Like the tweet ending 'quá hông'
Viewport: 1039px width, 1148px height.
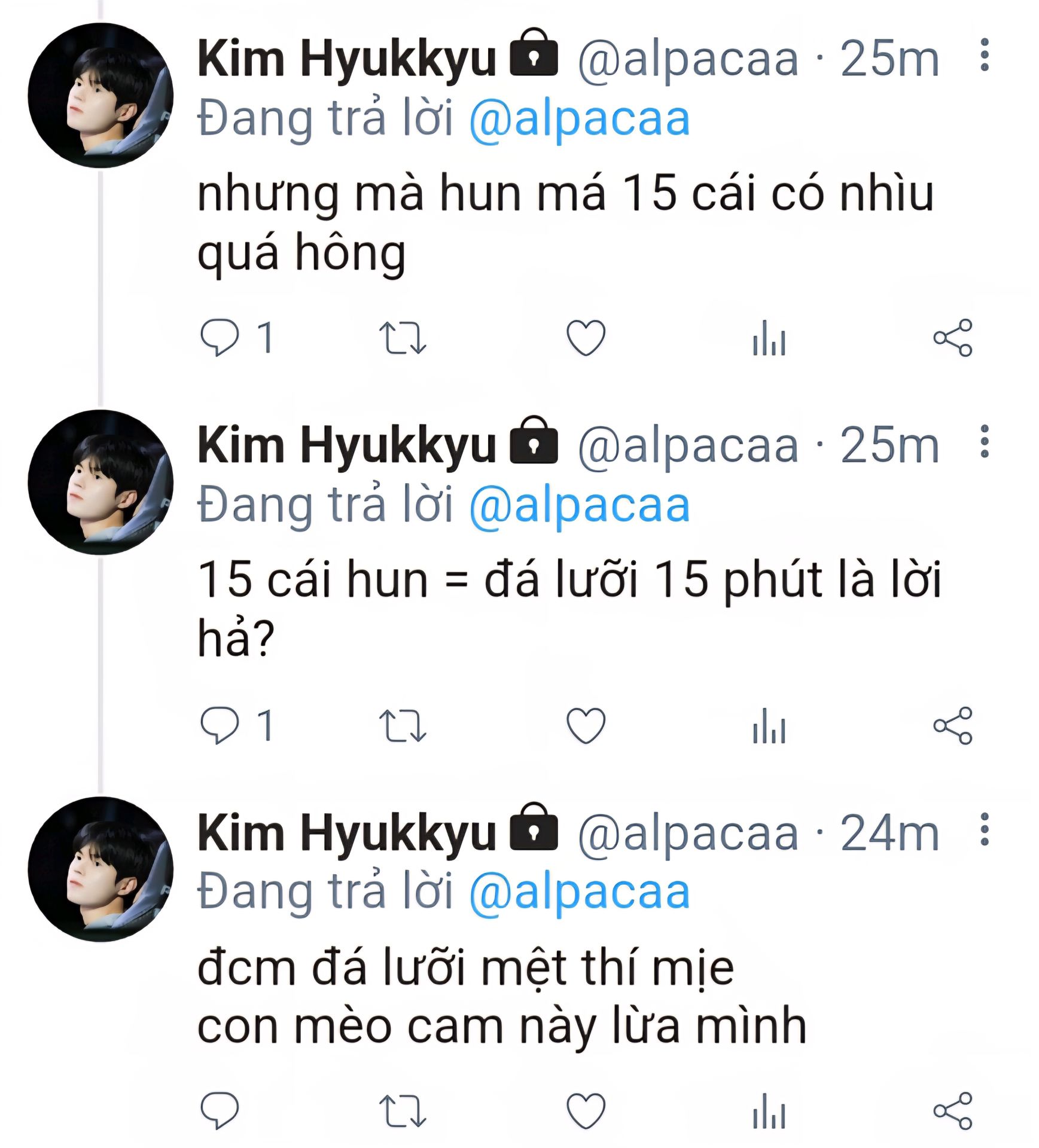tap(586, 338)
